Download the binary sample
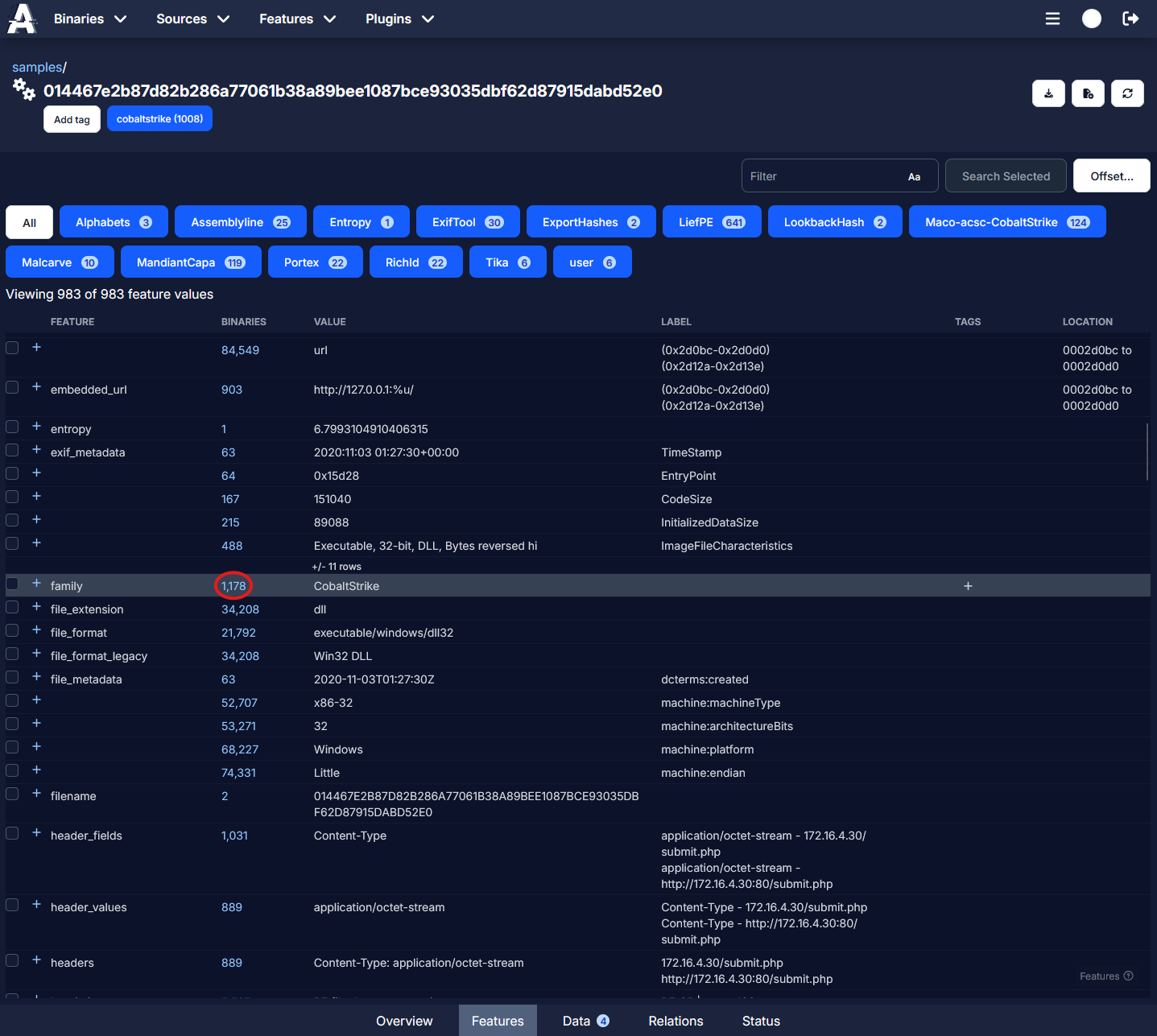This screenshot has width=1157, height=1036. click(x=1048, y=93)
